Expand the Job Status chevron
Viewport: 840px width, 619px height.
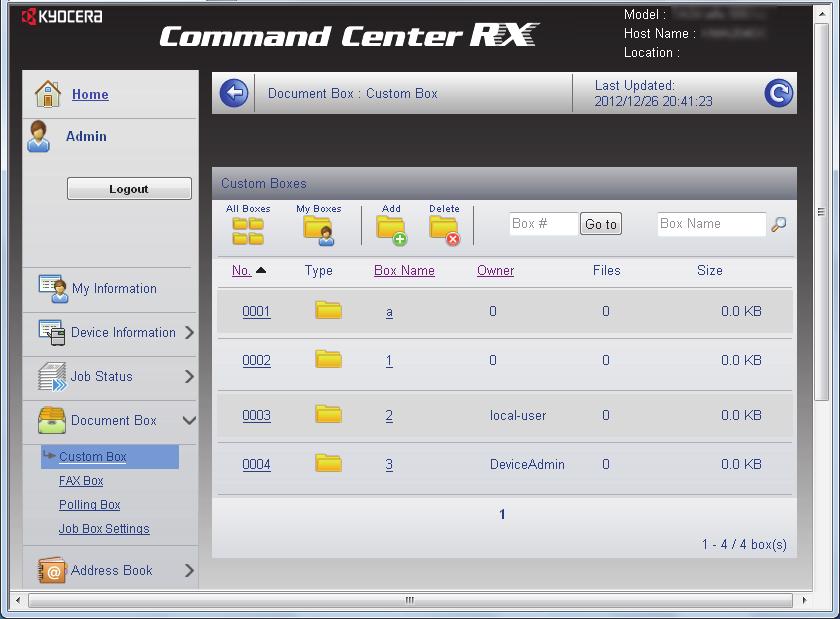pyautogui.click(x=189, y=376)
